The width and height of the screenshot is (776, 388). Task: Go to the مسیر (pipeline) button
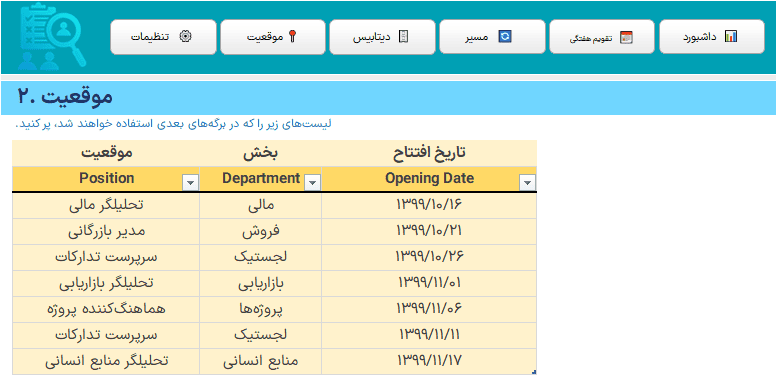492,37
